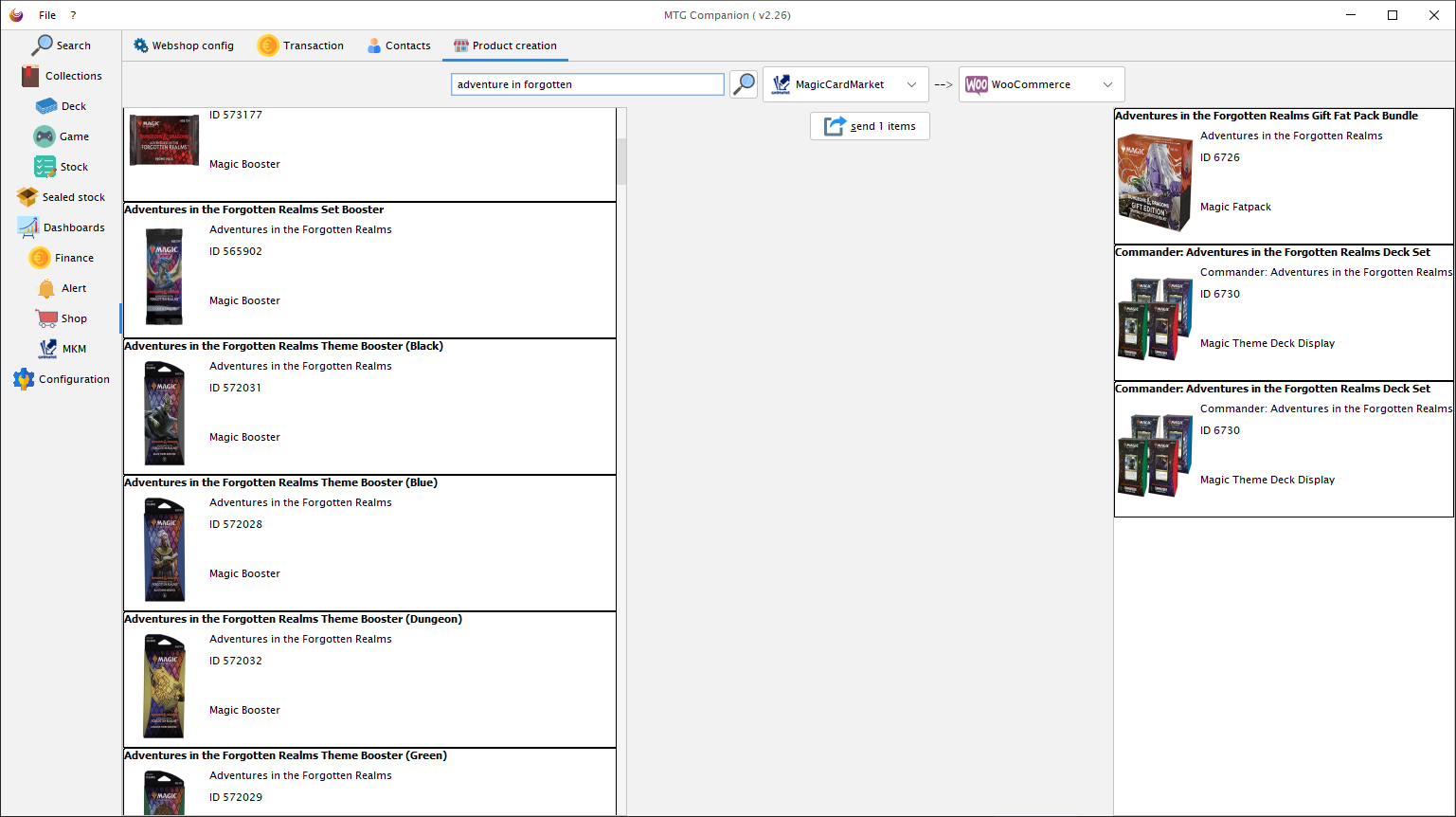The image size is (1456, 817).
Task: Open the Game section
Action: coord(61,136)
